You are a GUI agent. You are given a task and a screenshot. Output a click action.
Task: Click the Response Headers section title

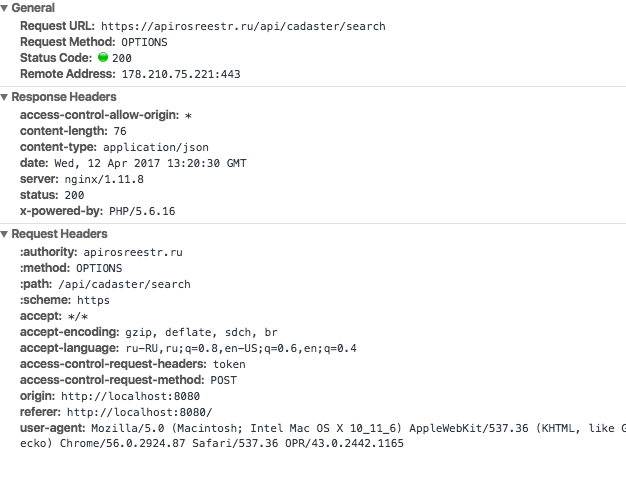point(64,97)
